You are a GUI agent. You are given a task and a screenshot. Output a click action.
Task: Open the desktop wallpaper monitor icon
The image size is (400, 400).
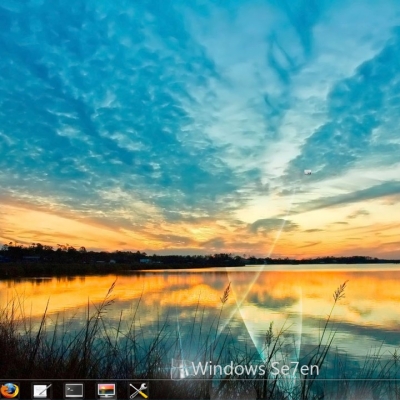(x=106, y=390)
